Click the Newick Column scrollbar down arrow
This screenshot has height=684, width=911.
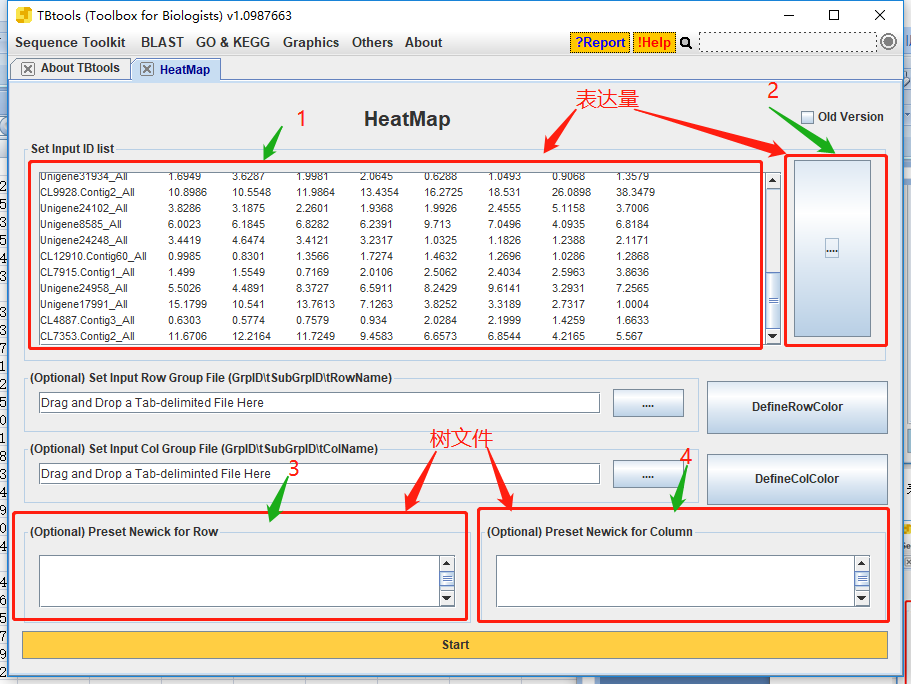(862, 598)
